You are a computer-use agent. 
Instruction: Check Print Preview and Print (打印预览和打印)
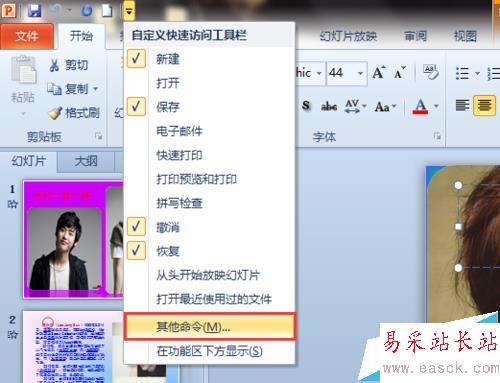209,179
